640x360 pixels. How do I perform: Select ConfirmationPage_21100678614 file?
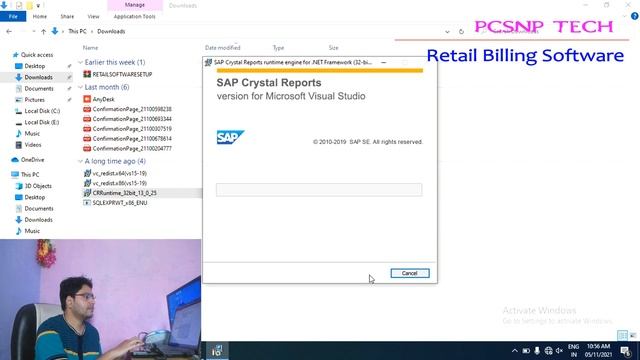tap(132, 138)
